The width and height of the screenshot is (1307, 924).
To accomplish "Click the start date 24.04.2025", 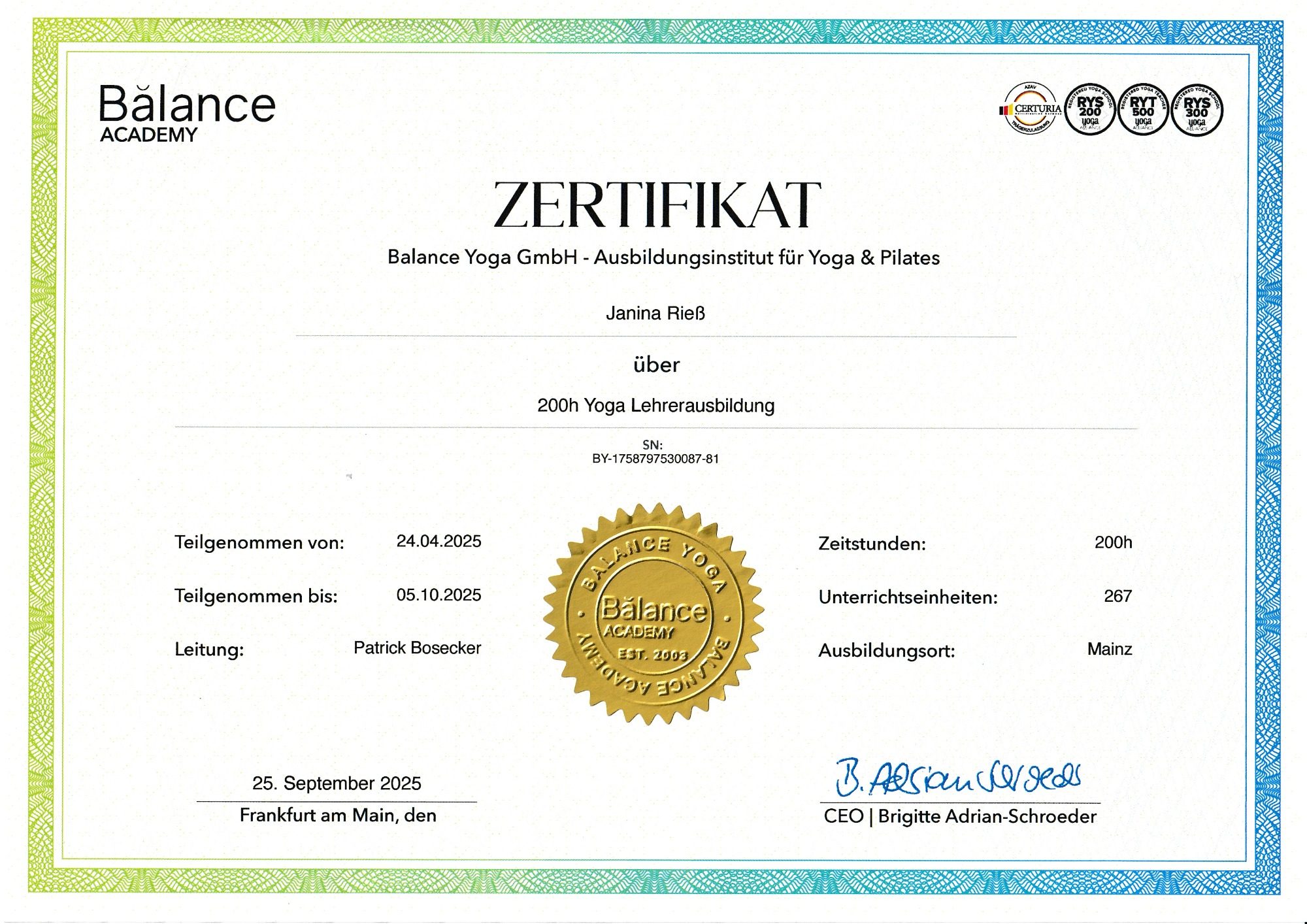I will pyautogui.click(x=438, y=541).
